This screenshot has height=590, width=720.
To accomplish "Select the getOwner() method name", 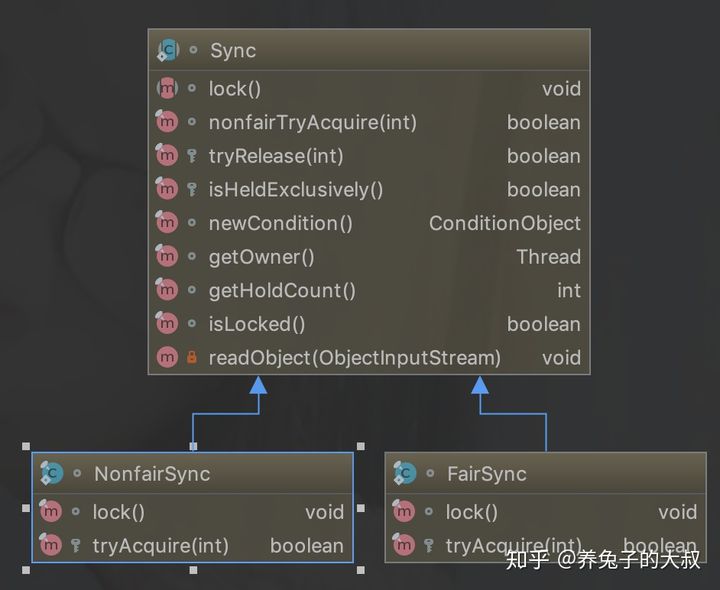I will point(261,257).
